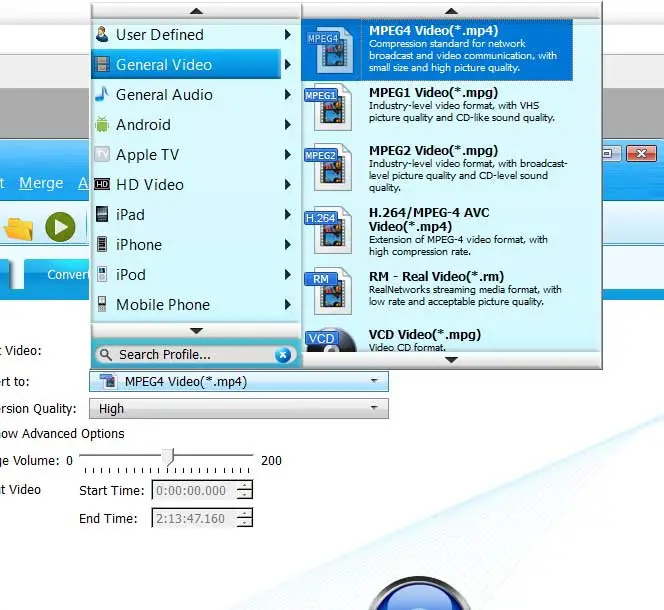Expand the Android submenu arrow
Viewport: 664px width, 610px height.
[x=288, y=125]
